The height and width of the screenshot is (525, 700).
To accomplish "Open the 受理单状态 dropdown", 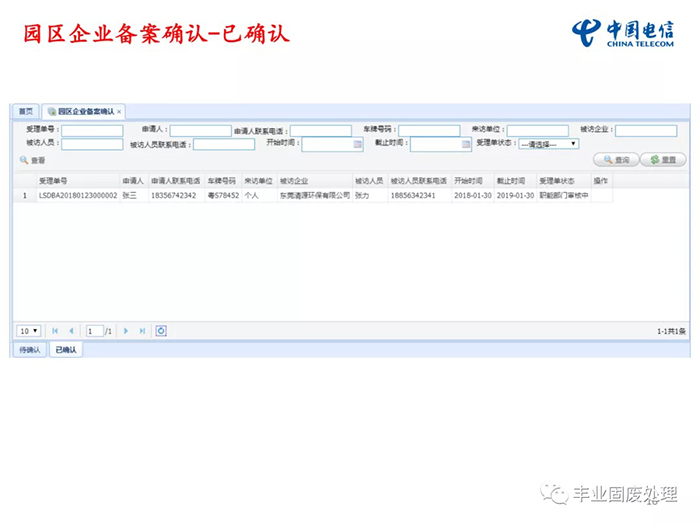I will point(548,144).
